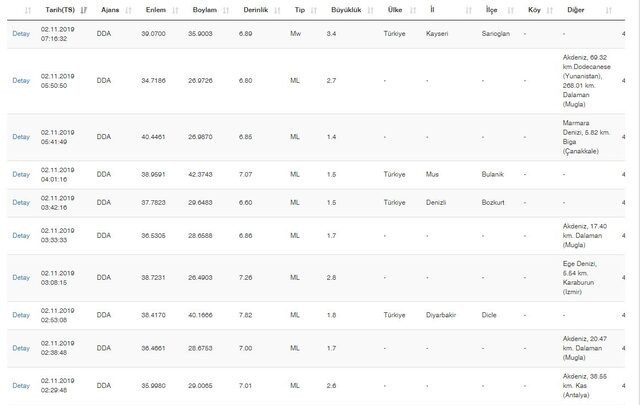
Task: Open Detay link for 05:50:50 event
Action: (20, 80)
